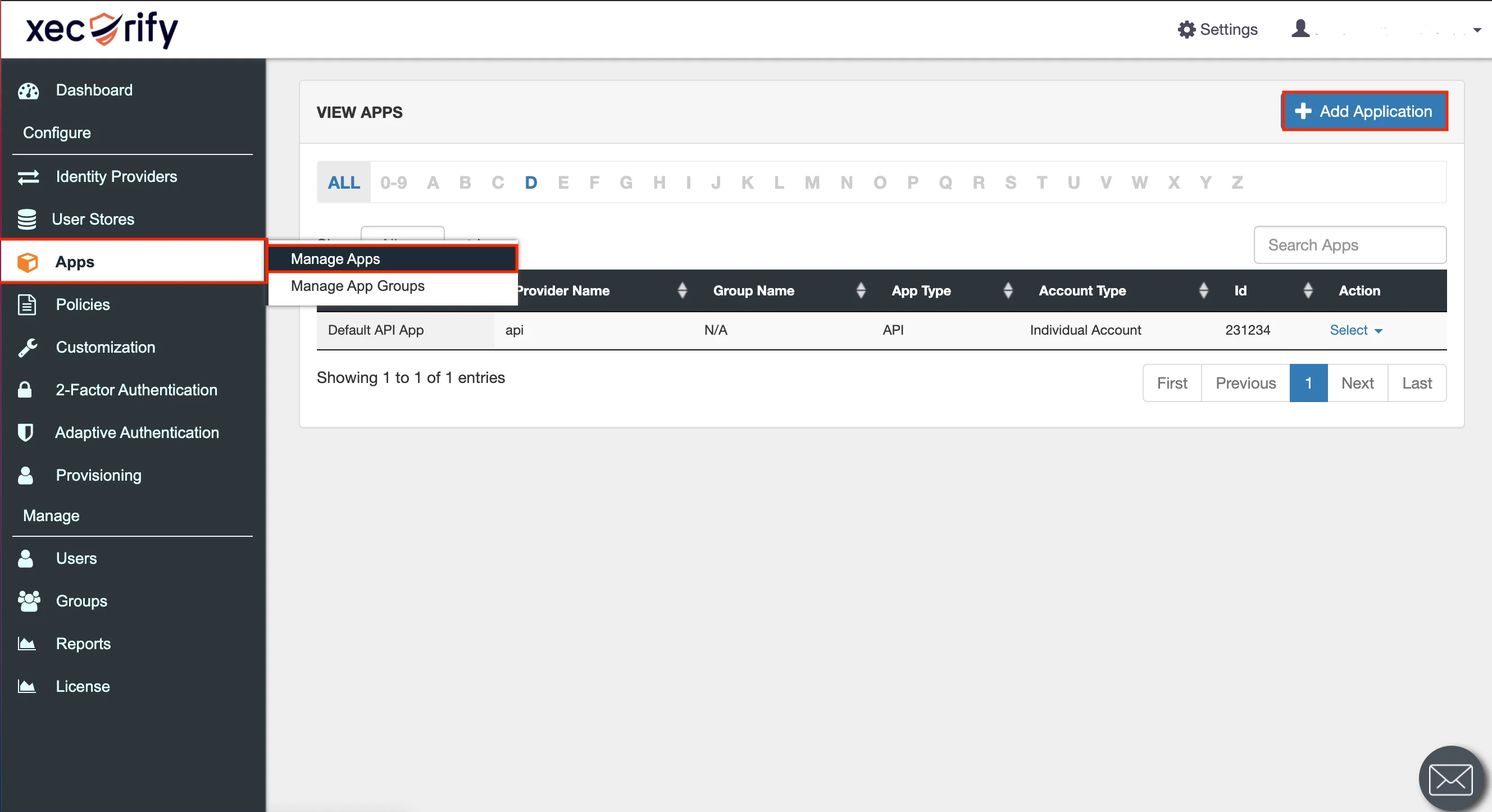Sort by App Type column arrows
The height and width of the screenshot is (812, 1492).
point(1008,291)
